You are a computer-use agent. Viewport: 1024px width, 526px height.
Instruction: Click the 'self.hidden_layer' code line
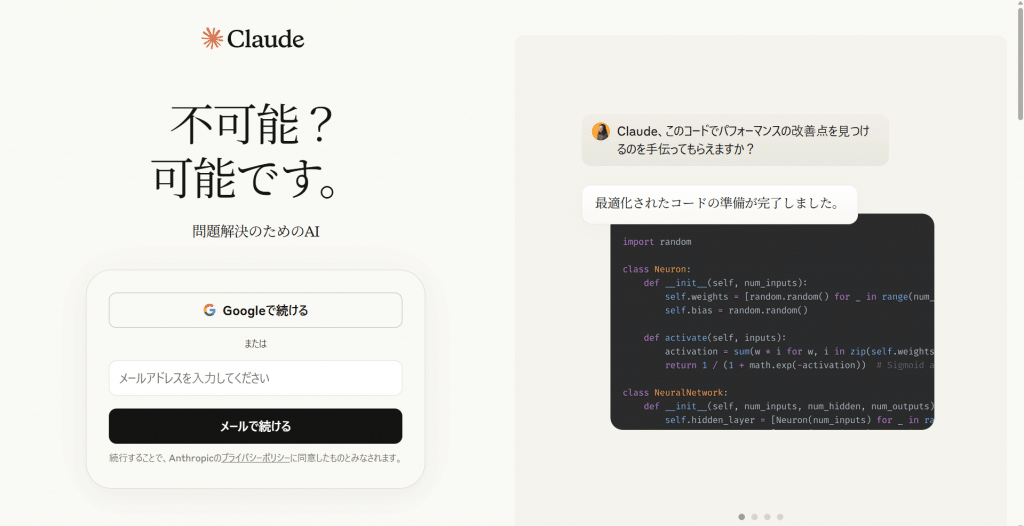pyautogui.click(x=799, y=420)
